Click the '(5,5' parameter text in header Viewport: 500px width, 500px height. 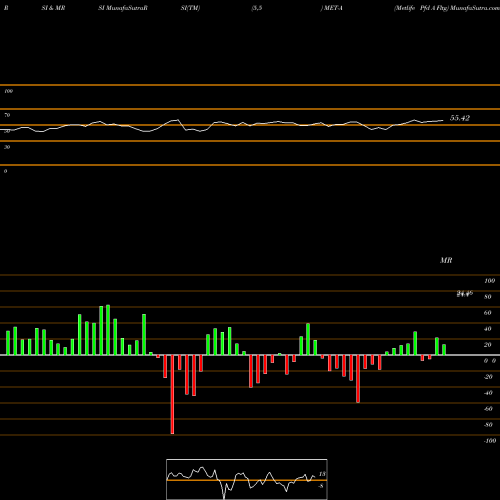(257, 8)
